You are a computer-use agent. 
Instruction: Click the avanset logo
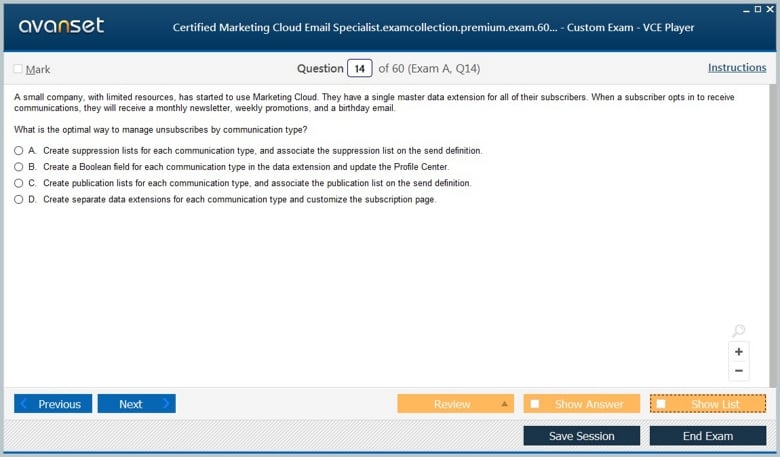coord(61,25)
